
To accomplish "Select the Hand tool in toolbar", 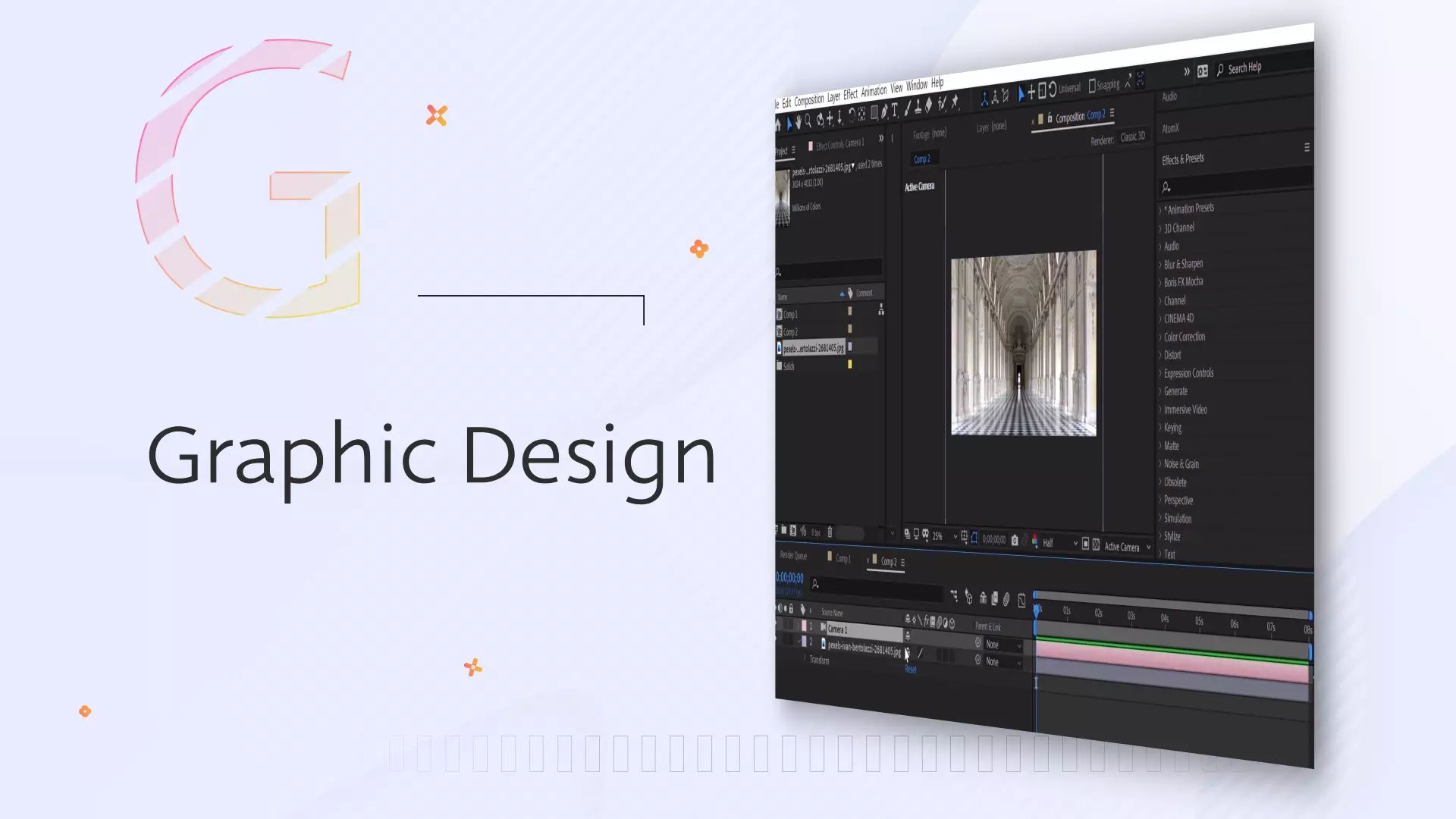I will tap(799, 122).
